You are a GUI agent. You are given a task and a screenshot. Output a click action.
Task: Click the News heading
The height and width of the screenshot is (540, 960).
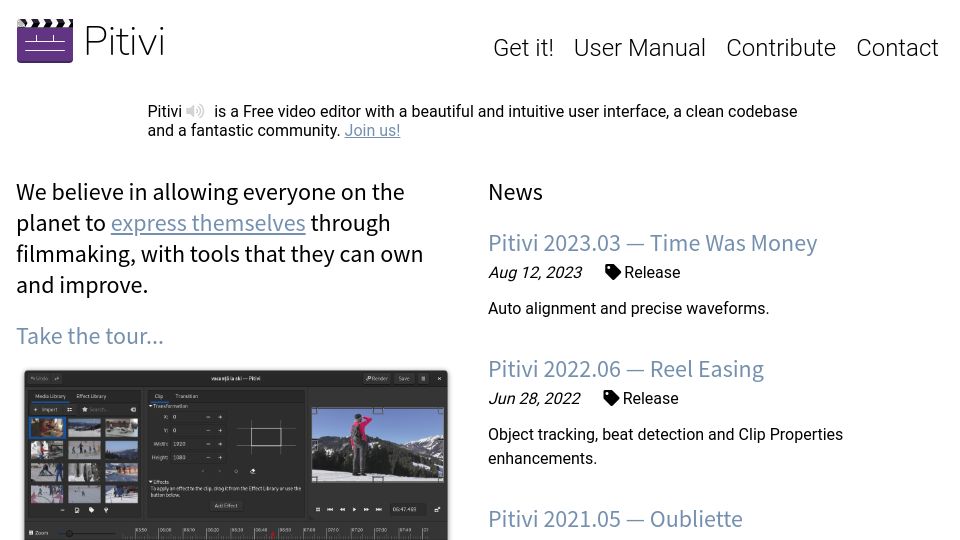(x=516, y=192)
